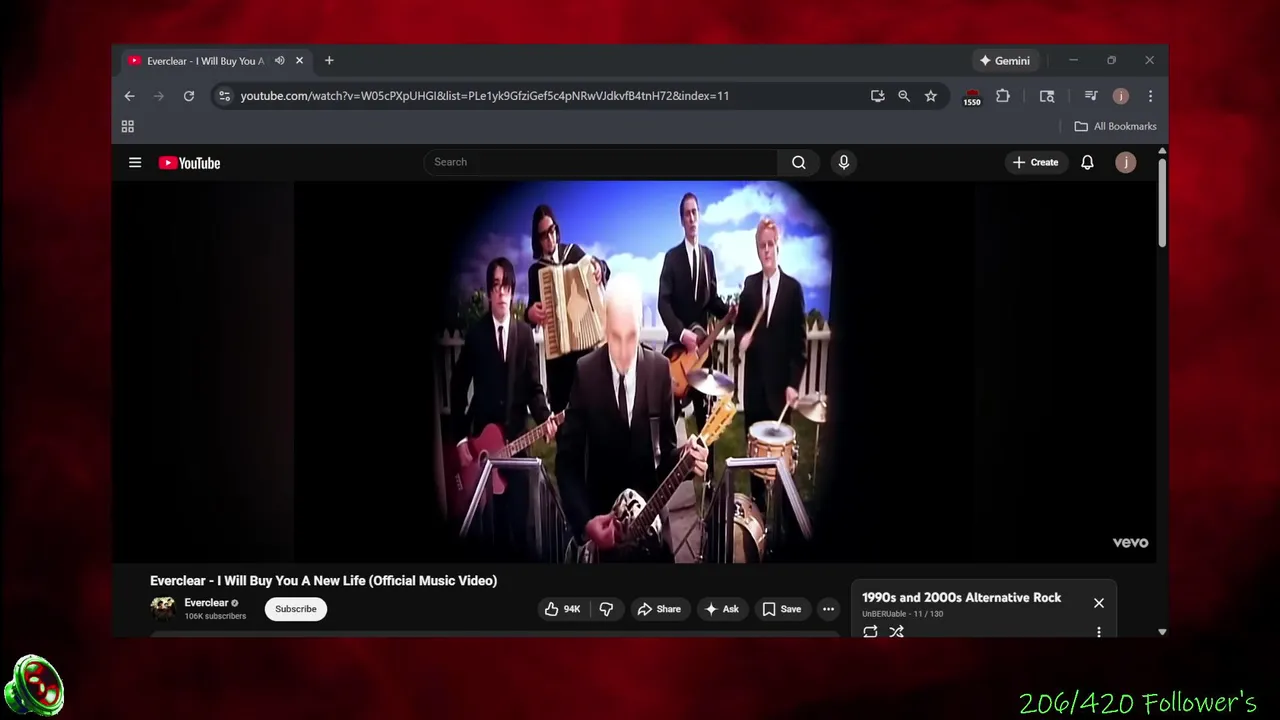The width and height of the screenshot is (1280, 720).
Task: Open the Create button
Action: tap(1035, 162)
